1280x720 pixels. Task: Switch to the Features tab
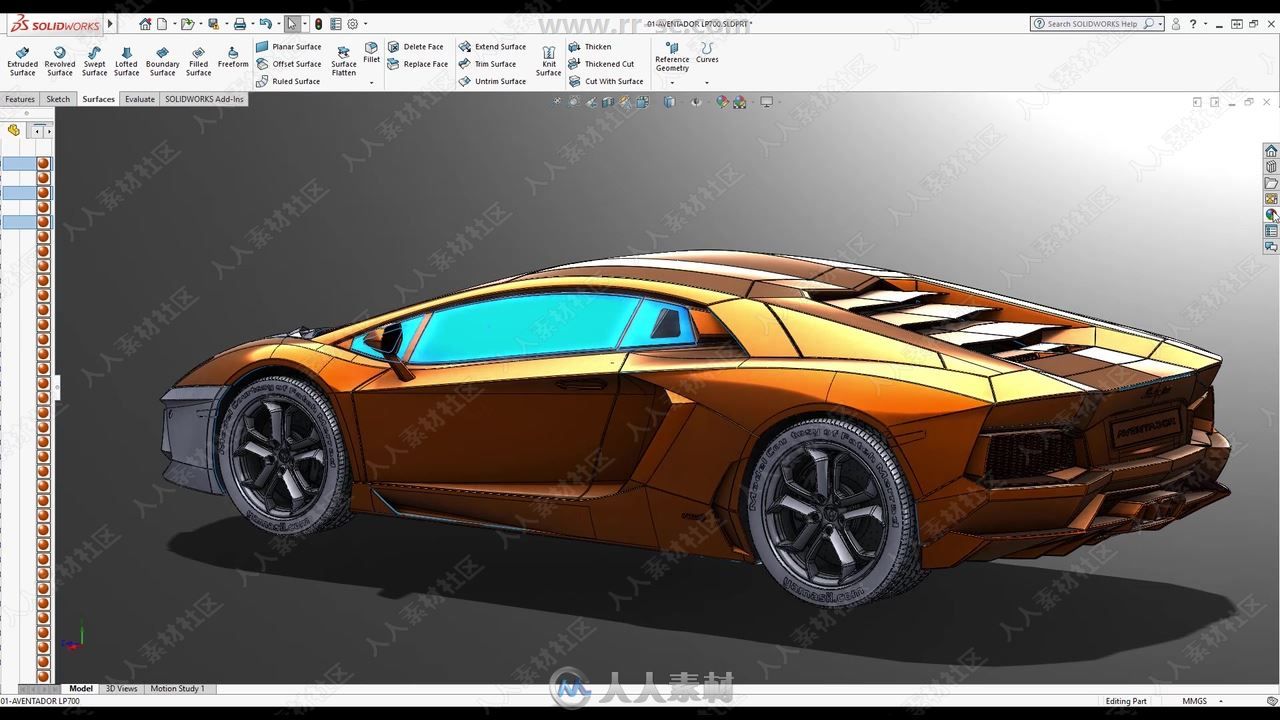pyautogui.click(x=20, y=99)
